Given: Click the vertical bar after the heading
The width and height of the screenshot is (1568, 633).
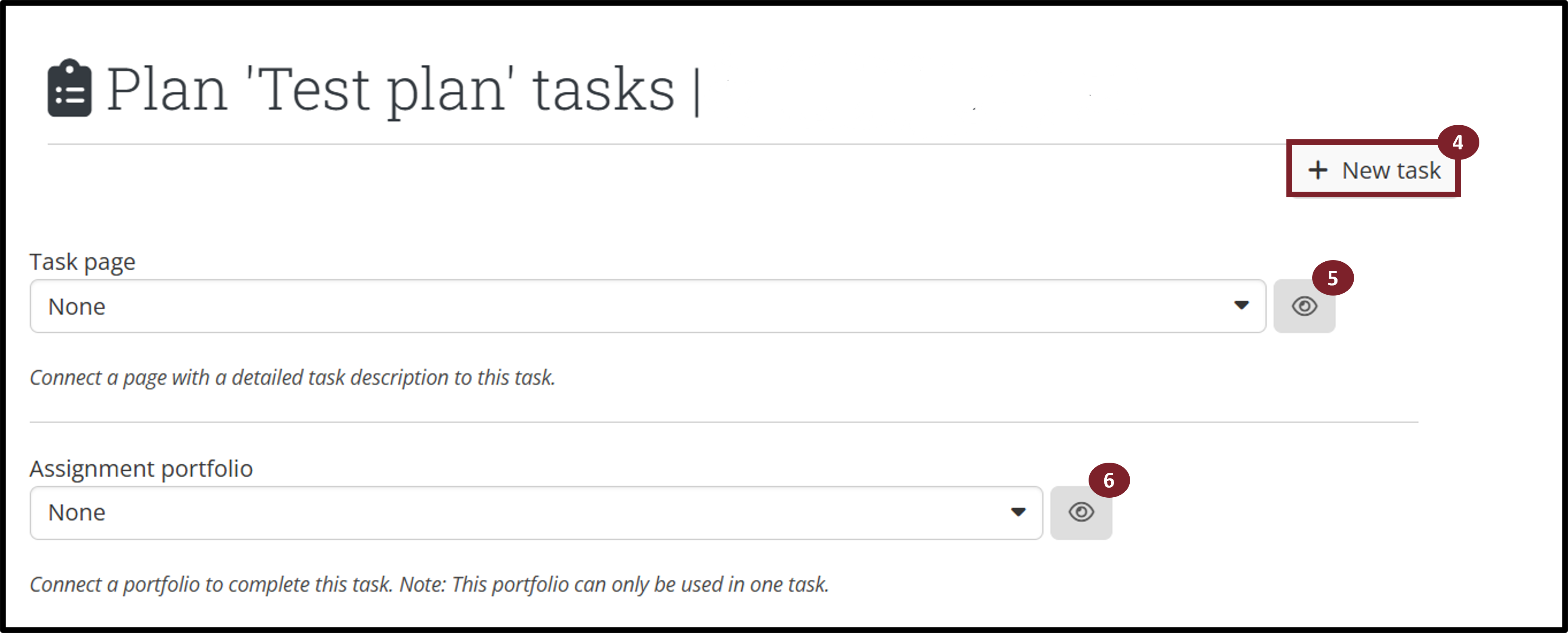Looking at the screenshot, I should click(697, 91).
